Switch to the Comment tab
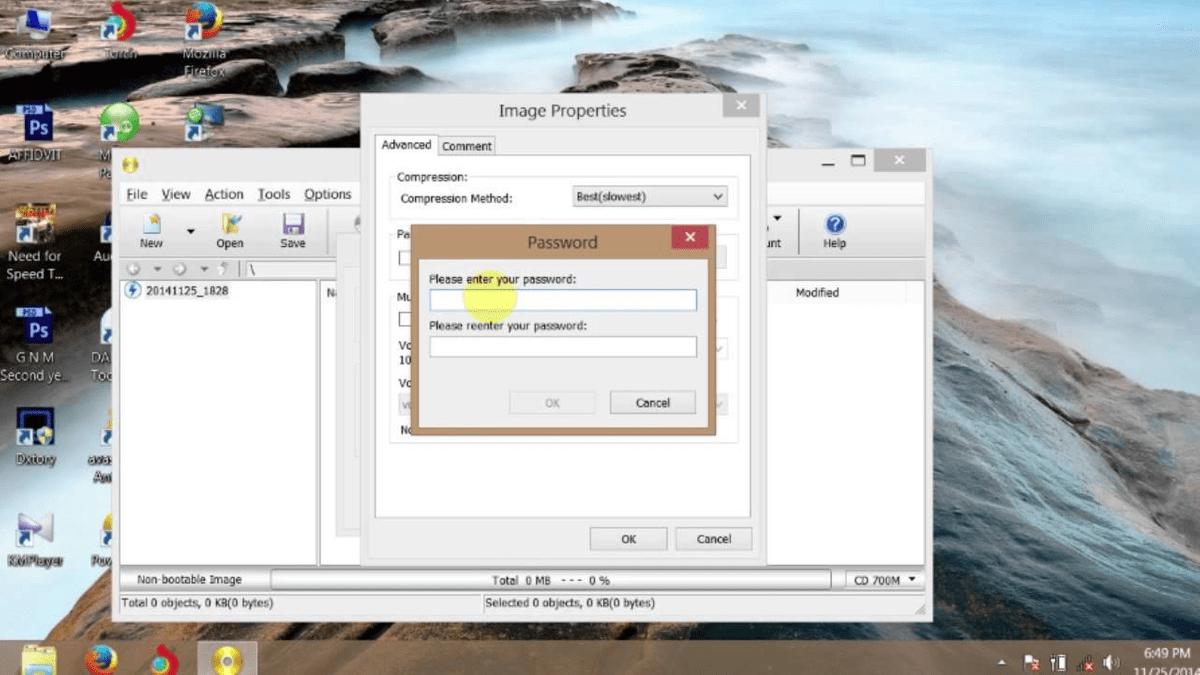Viewport: 1200px width, 675px height. coord(466,145)
